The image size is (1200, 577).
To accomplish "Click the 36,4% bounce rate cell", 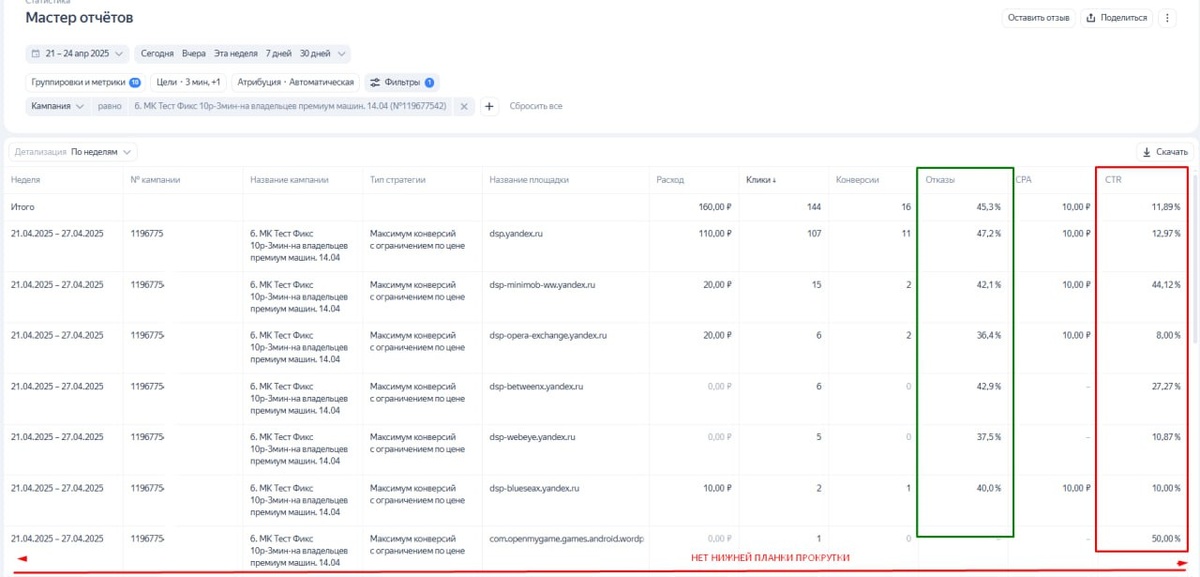I will (989, 335).
